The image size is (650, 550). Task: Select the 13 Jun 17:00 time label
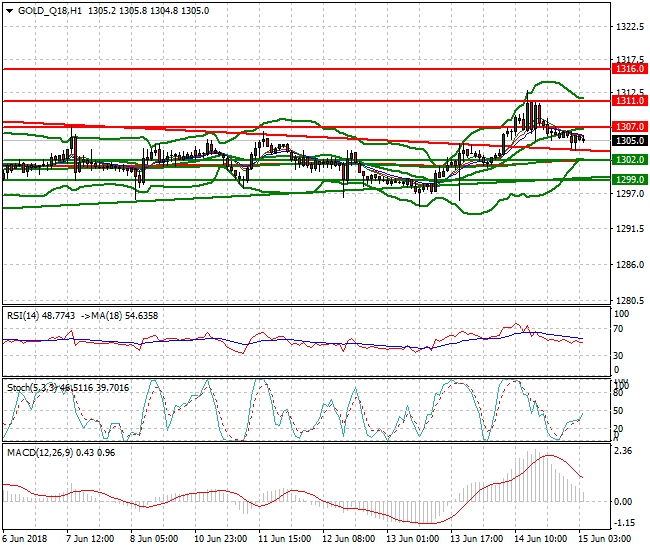pyautogui.click(x=476, y=539)
